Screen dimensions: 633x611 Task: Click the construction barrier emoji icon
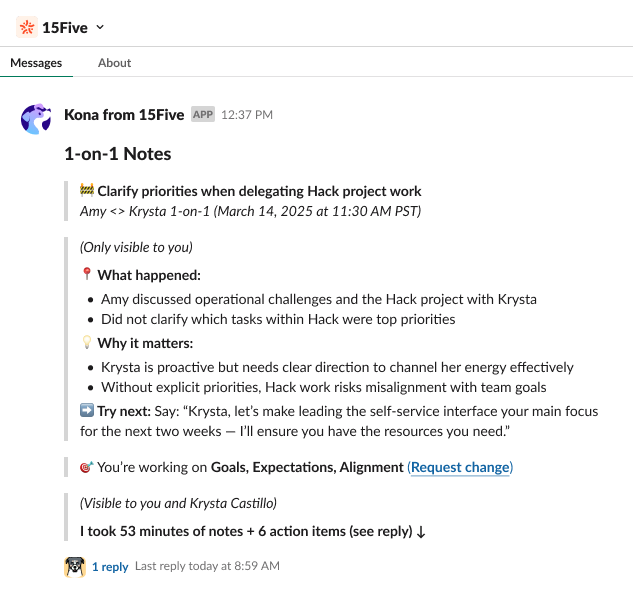(87, 191)
